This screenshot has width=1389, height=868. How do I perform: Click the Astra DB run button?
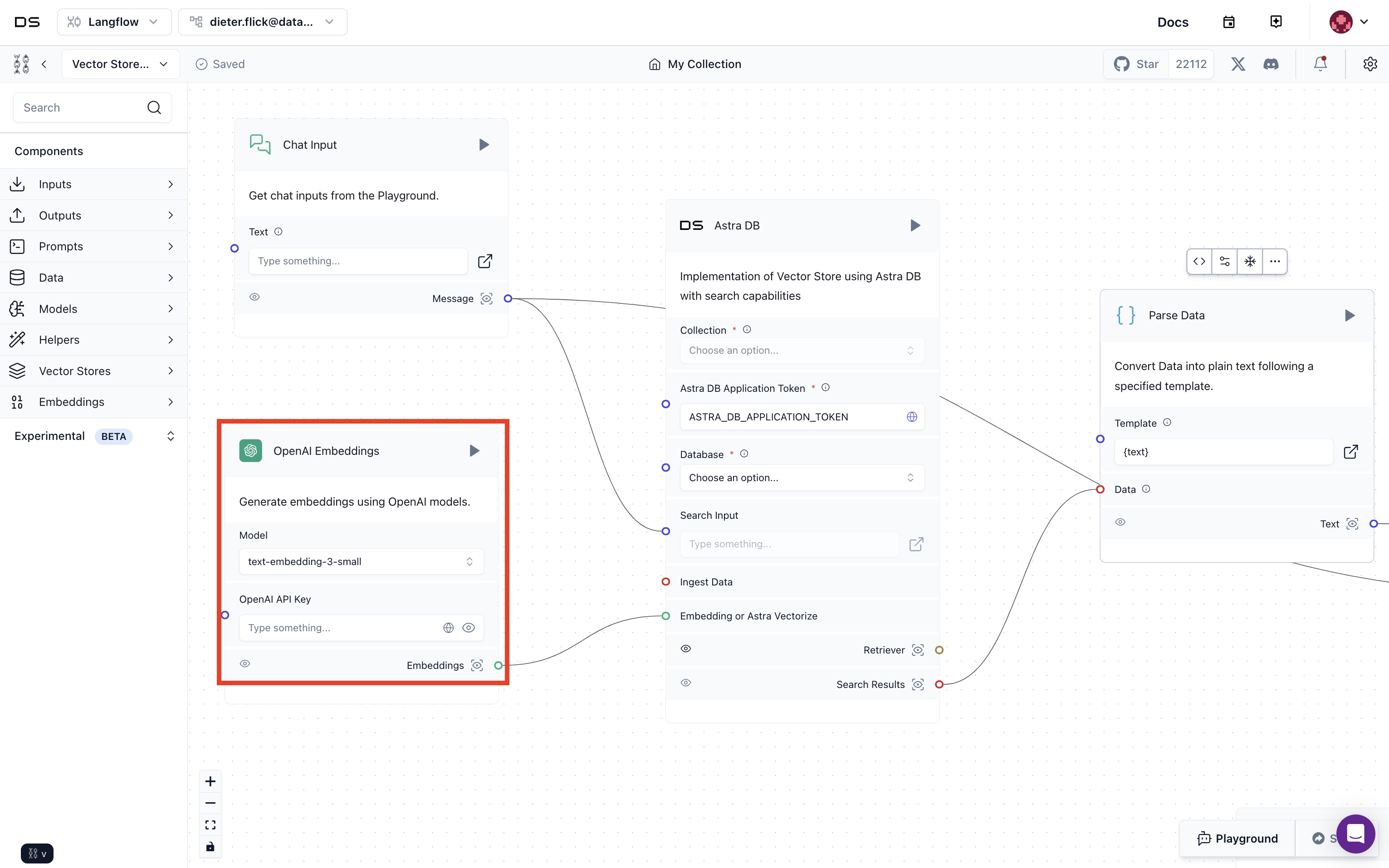click(x=913, y=225)
